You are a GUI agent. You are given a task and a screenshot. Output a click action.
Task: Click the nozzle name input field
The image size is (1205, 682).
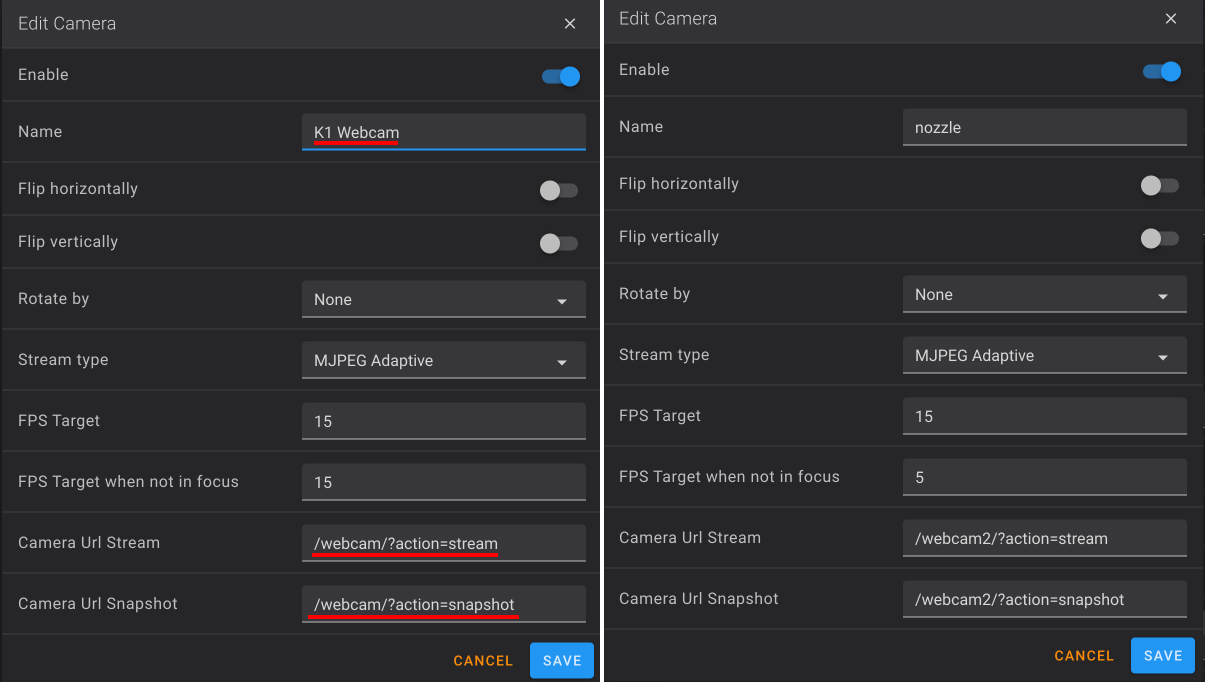tap(1045, 127)
